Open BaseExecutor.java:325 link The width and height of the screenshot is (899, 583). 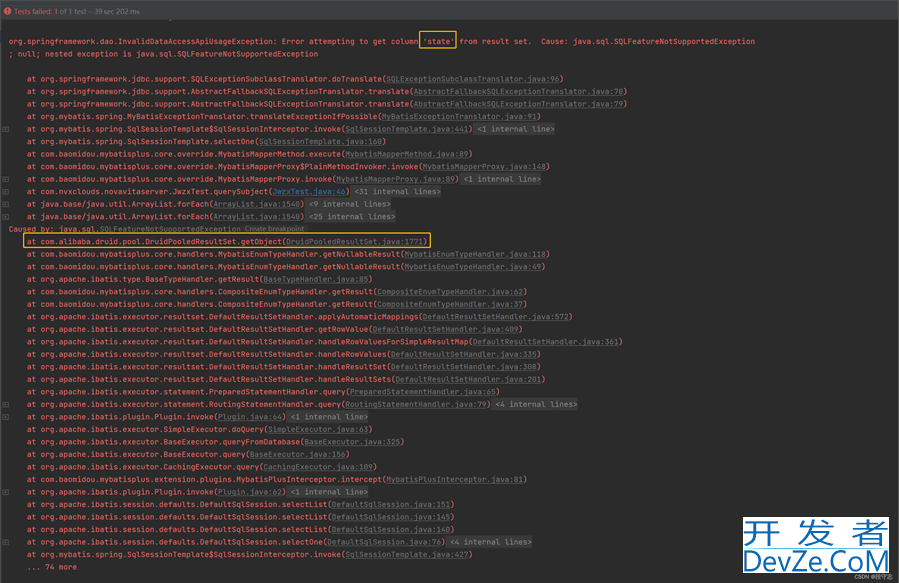click(x=353, y=442)
